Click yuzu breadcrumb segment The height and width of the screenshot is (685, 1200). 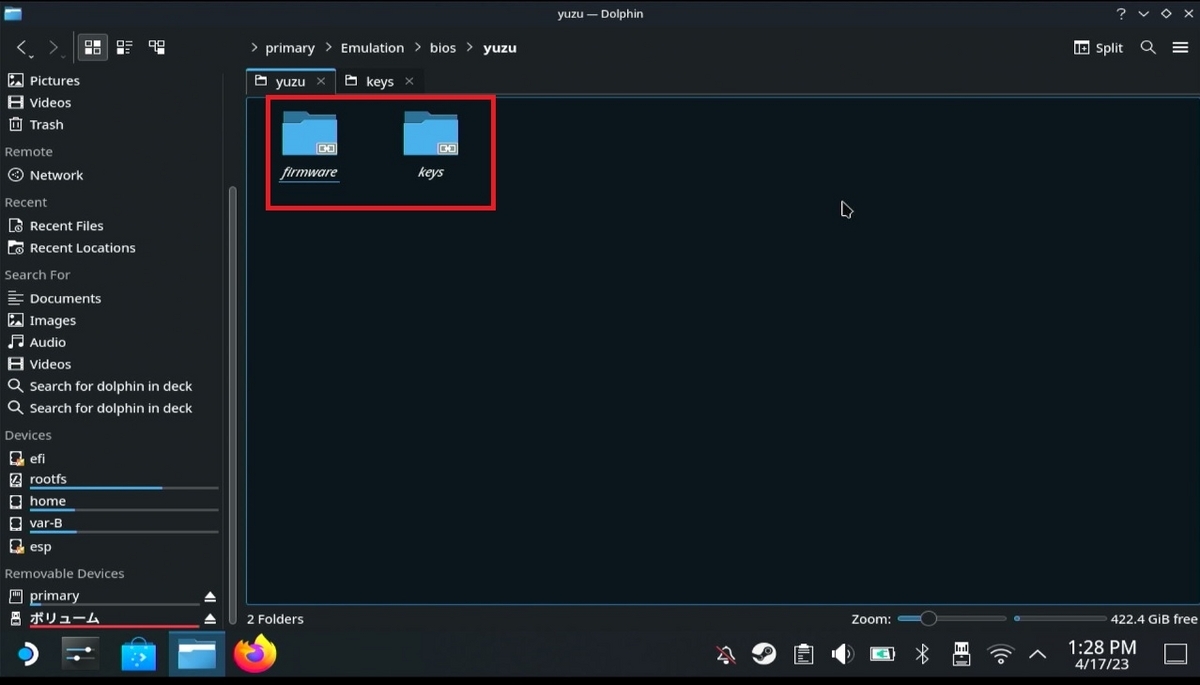[500, 48]
